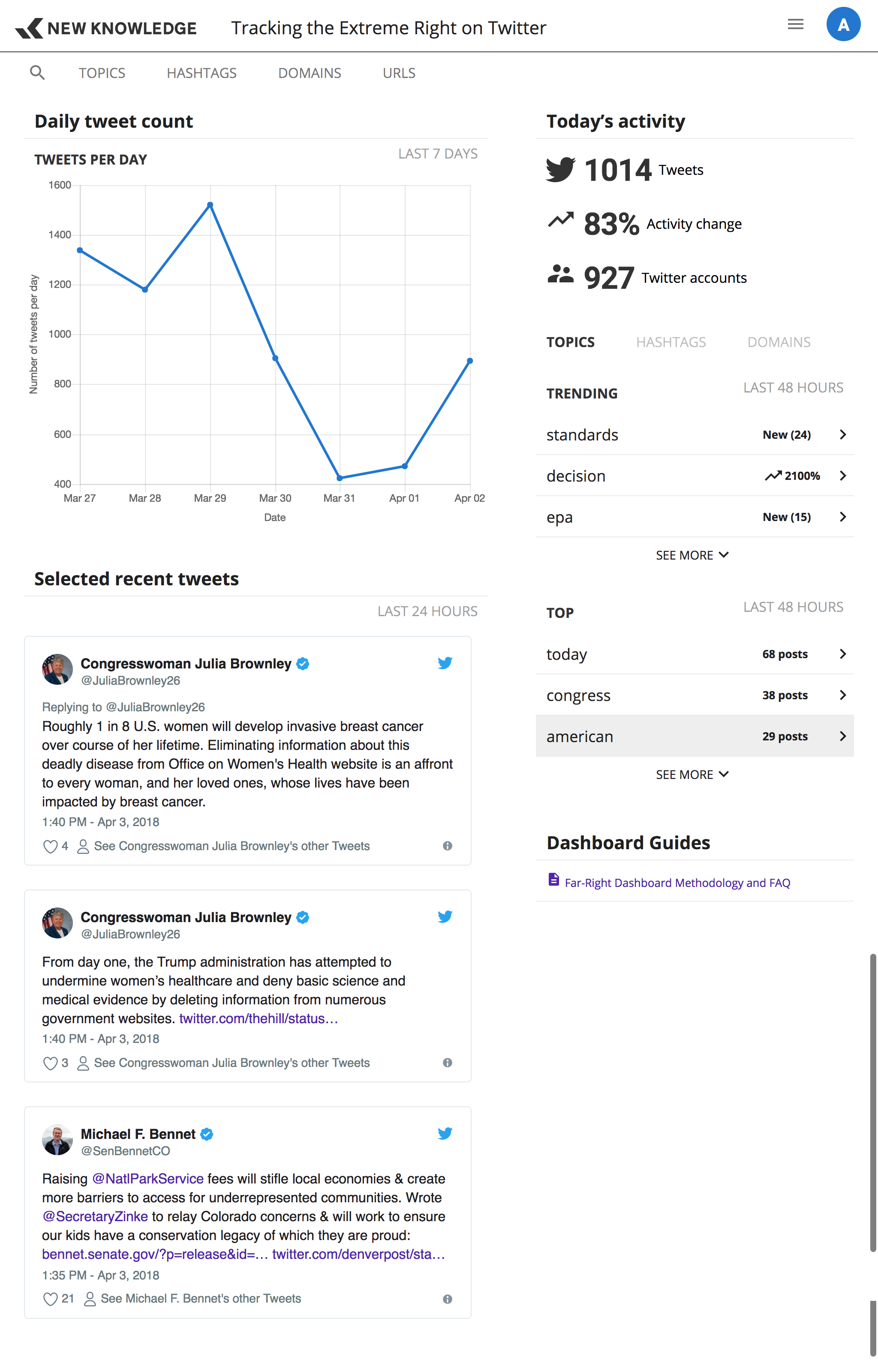Open the twitter.com/thehill/status link
Screen dimensions: 878x1372
click(x=258, y=1018)
